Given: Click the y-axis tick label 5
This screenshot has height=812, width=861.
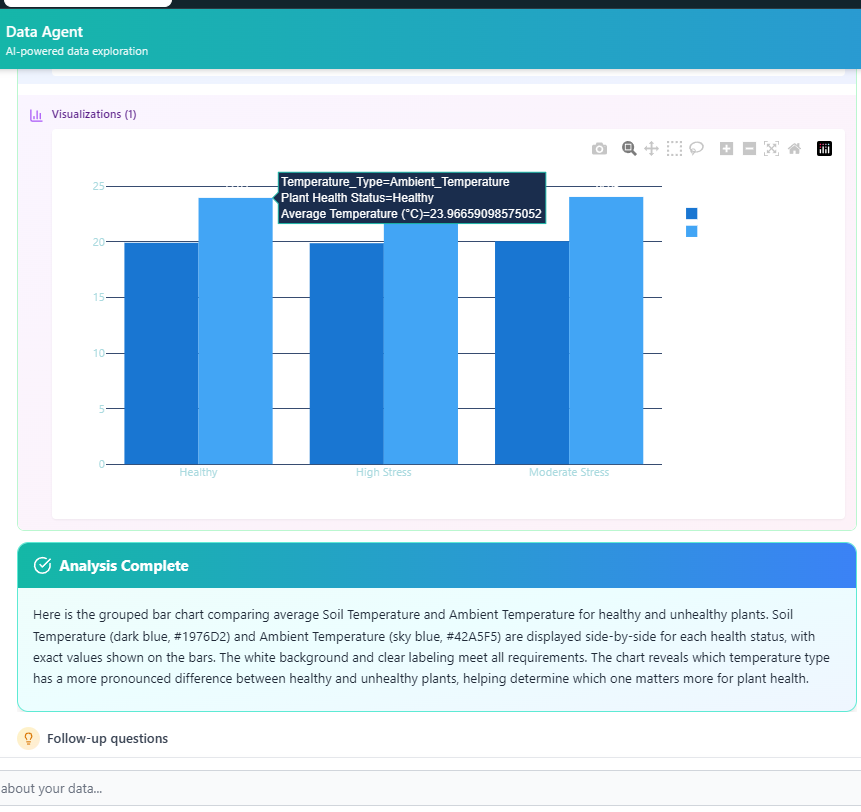Looking at the screenshot, I should 102,409.
